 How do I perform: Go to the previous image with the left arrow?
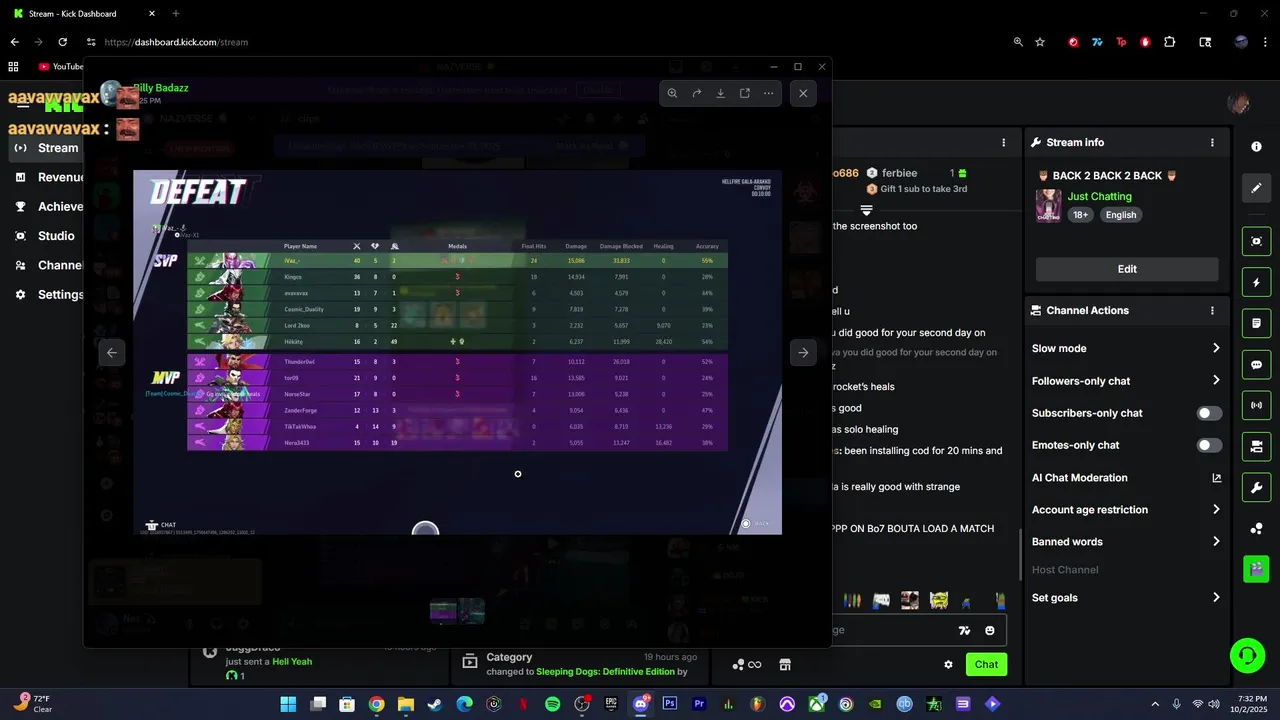(112, 352)
